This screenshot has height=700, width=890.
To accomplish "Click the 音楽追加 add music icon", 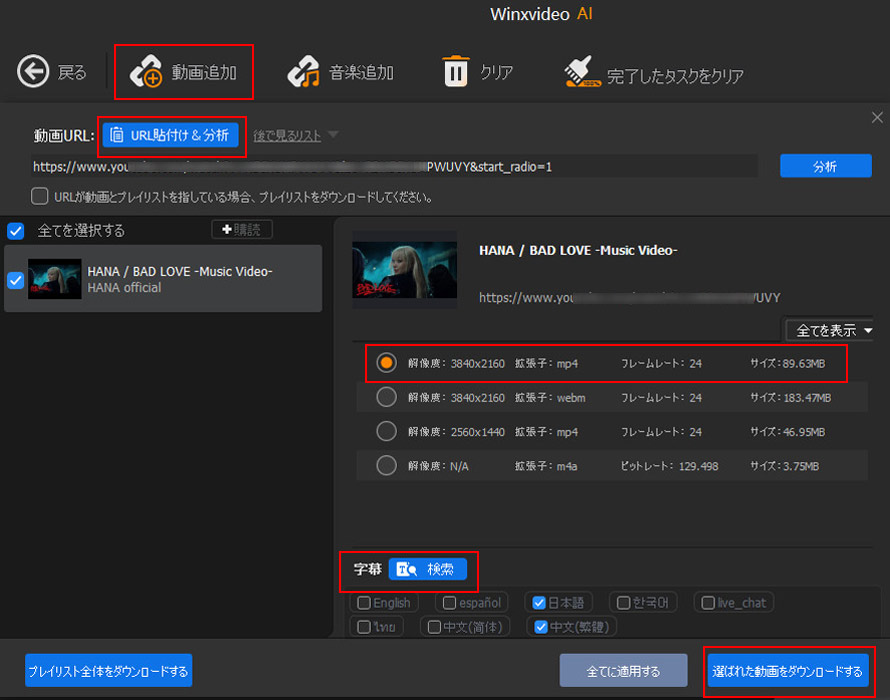I will pos(303,73).
